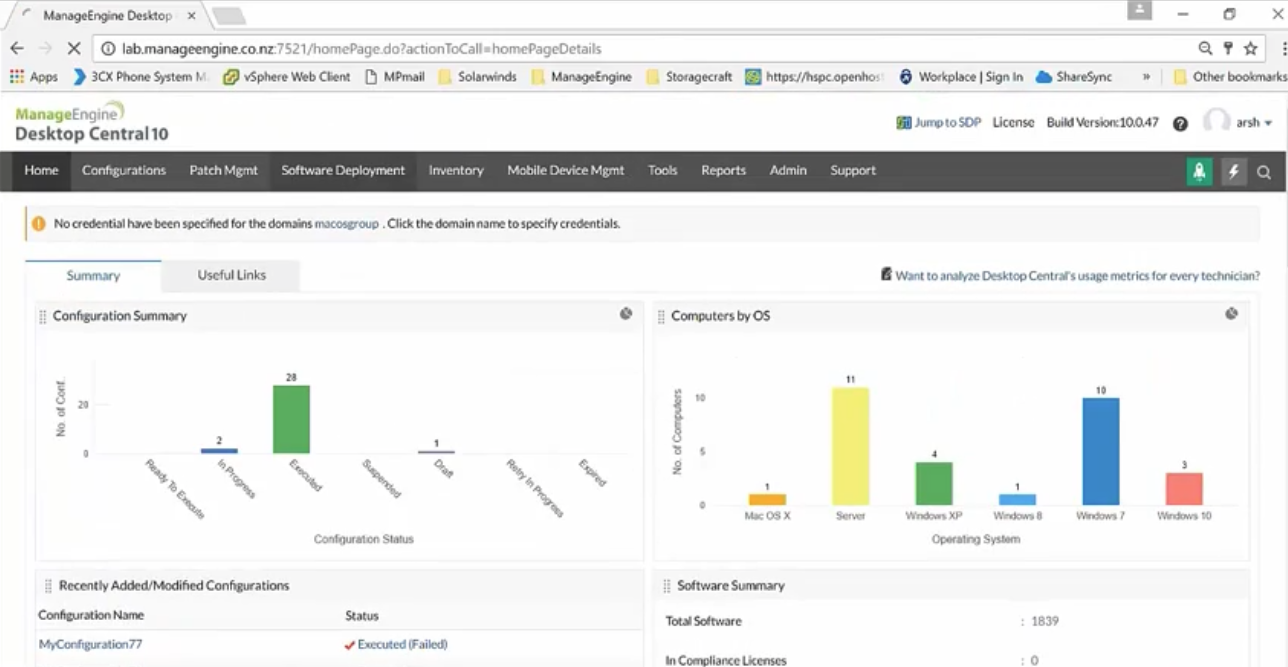Viewport: 1288px width, 667px height.
Task: Click the zoom magnifier icon in address bar
Action: [x=1206, y=48]
